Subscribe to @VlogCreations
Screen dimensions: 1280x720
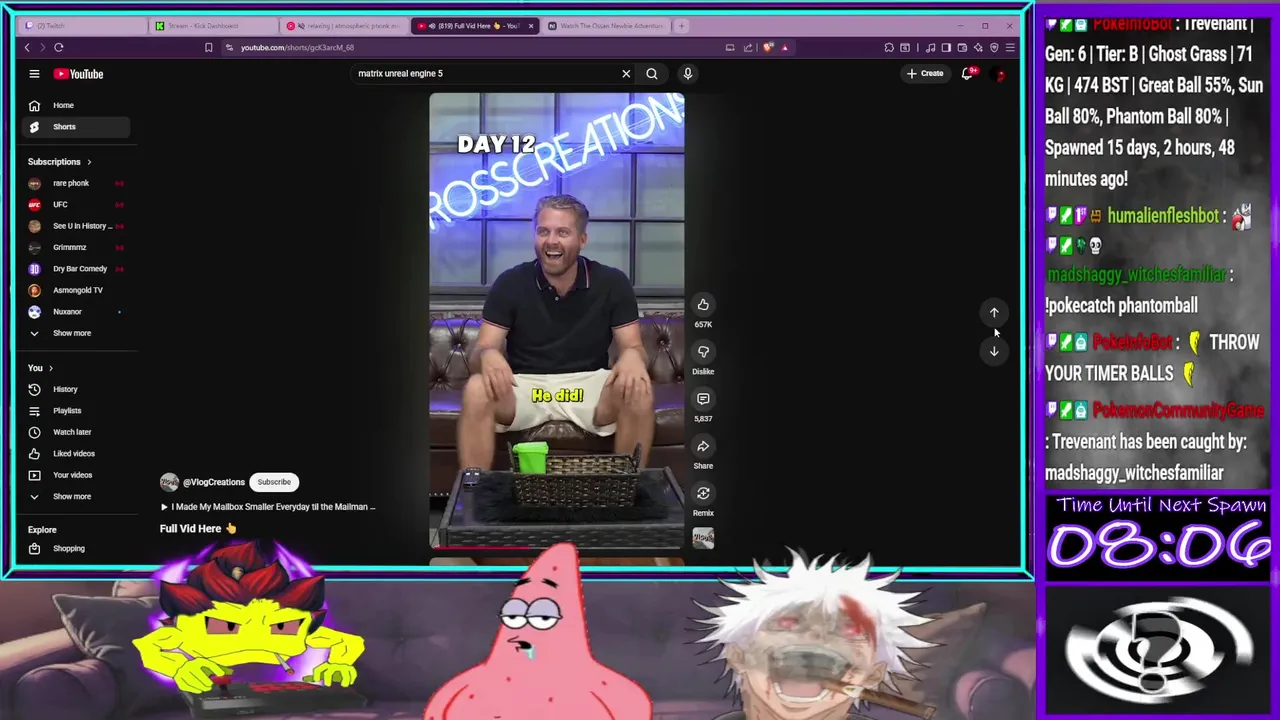(x=274, y=482)
